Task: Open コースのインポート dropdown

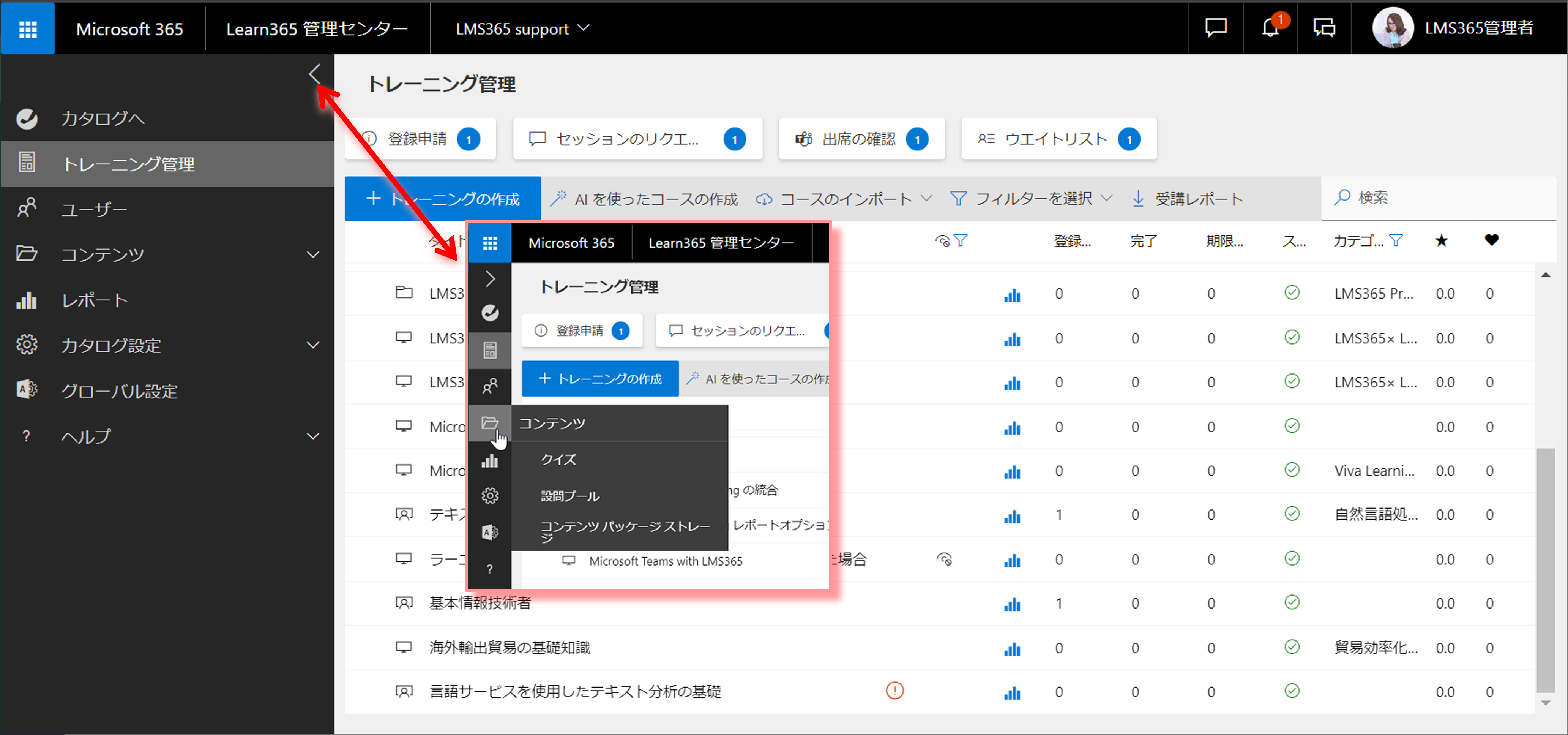Action: coord(844,199)
